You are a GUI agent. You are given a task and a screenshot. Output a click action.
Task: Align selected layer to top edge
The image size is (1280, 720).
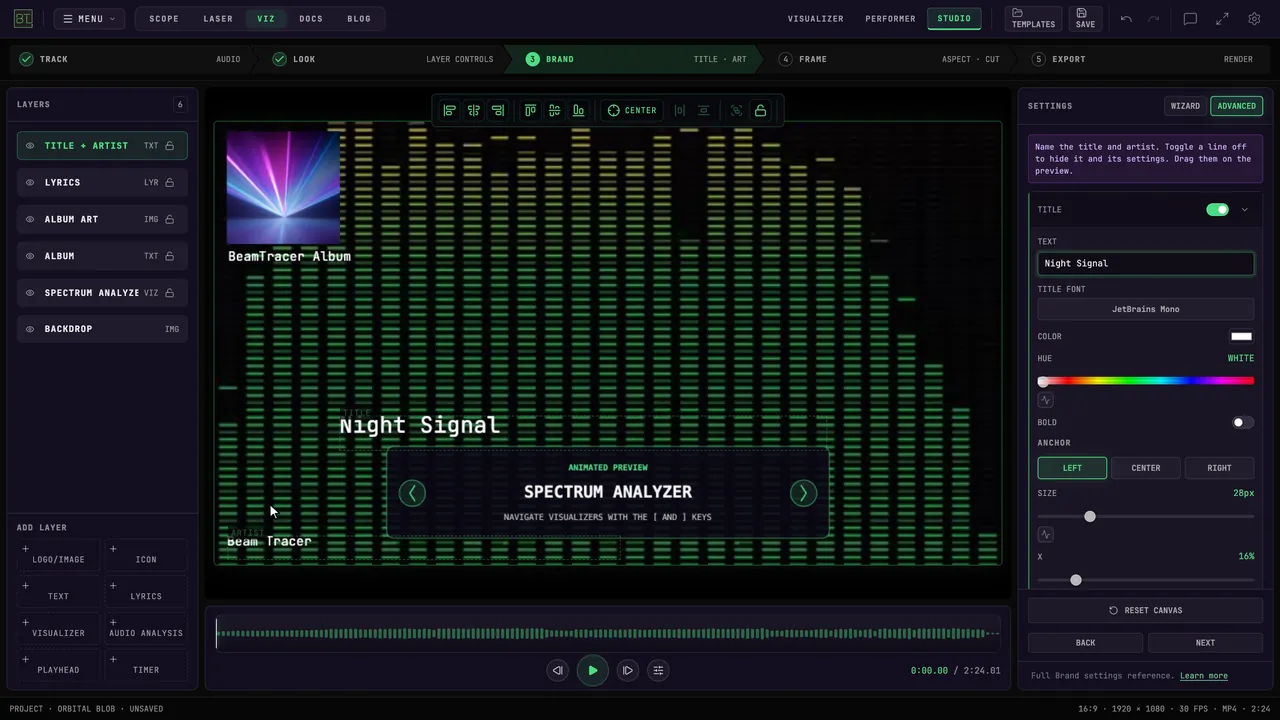coord(530,110)
